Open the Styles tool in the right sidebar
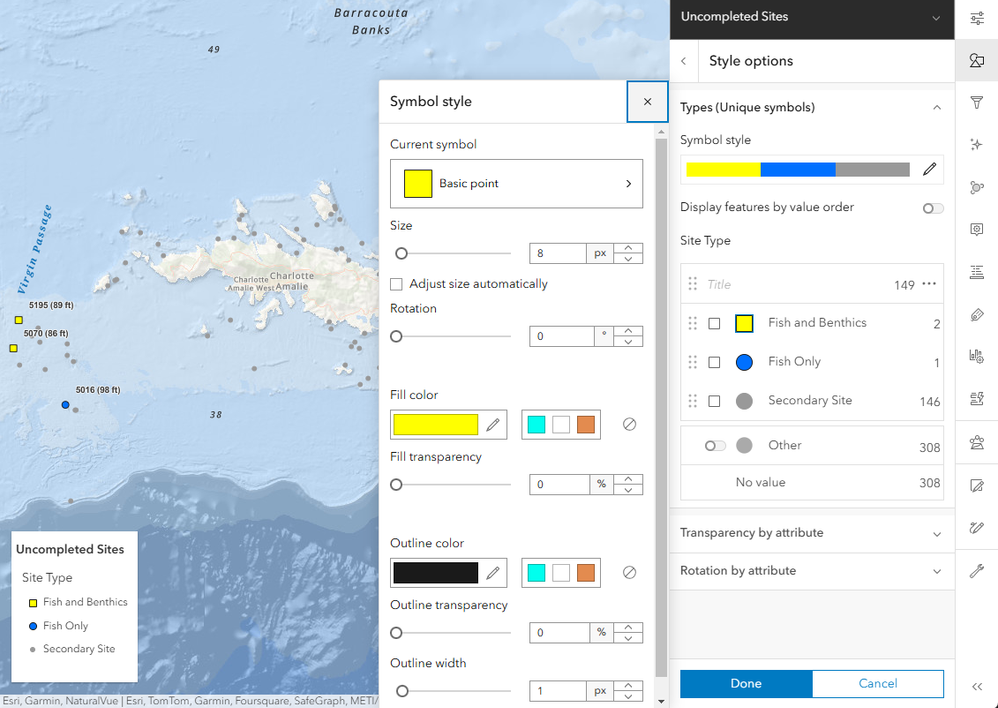 [x=976, y=60]
